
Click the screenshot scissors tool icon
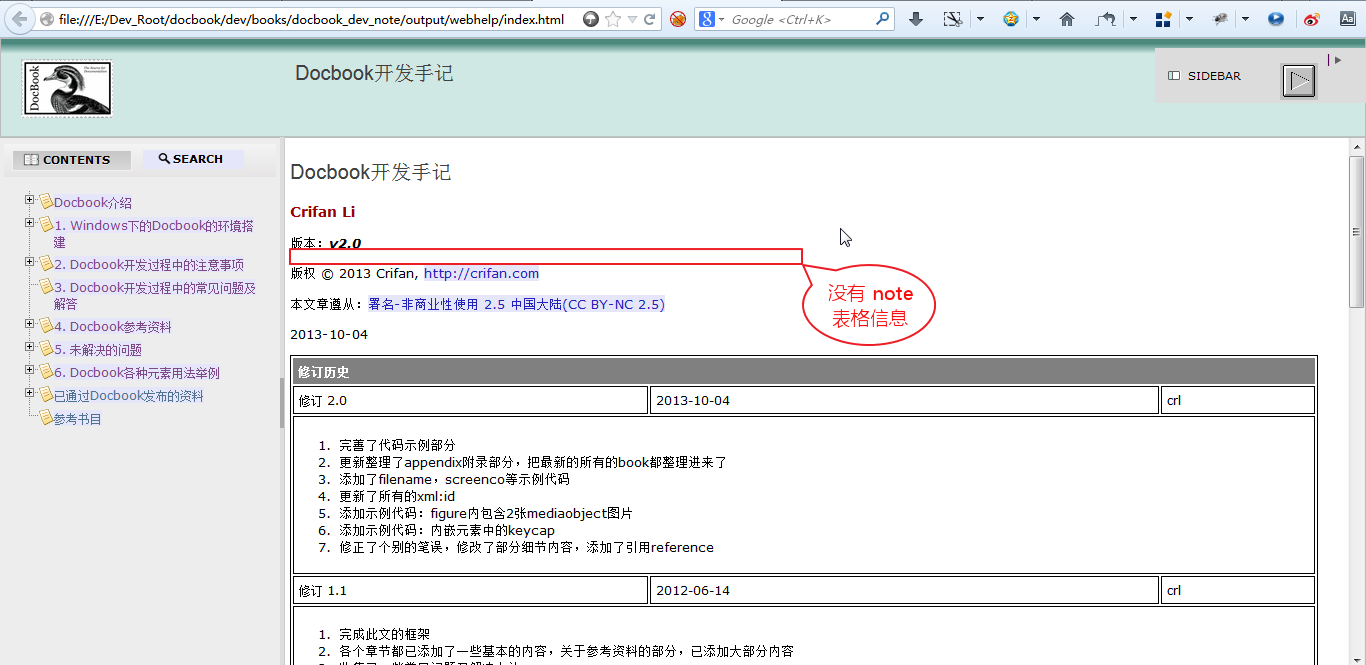[x=953, y=19]
